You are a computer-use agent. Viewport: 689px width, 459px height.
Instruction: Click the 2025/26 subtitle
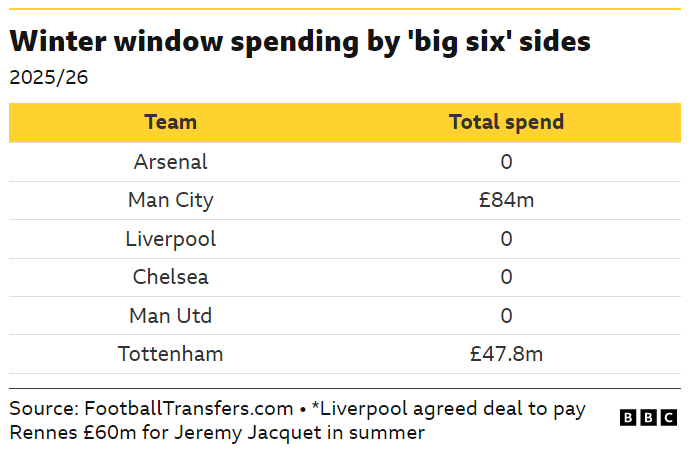(x=49, y=78)
